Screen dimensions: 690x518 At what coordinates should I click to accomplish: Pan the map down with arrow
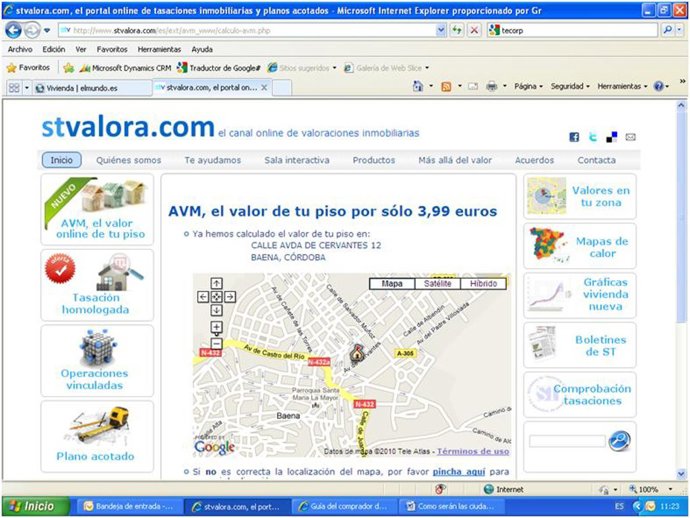(216, 310)
